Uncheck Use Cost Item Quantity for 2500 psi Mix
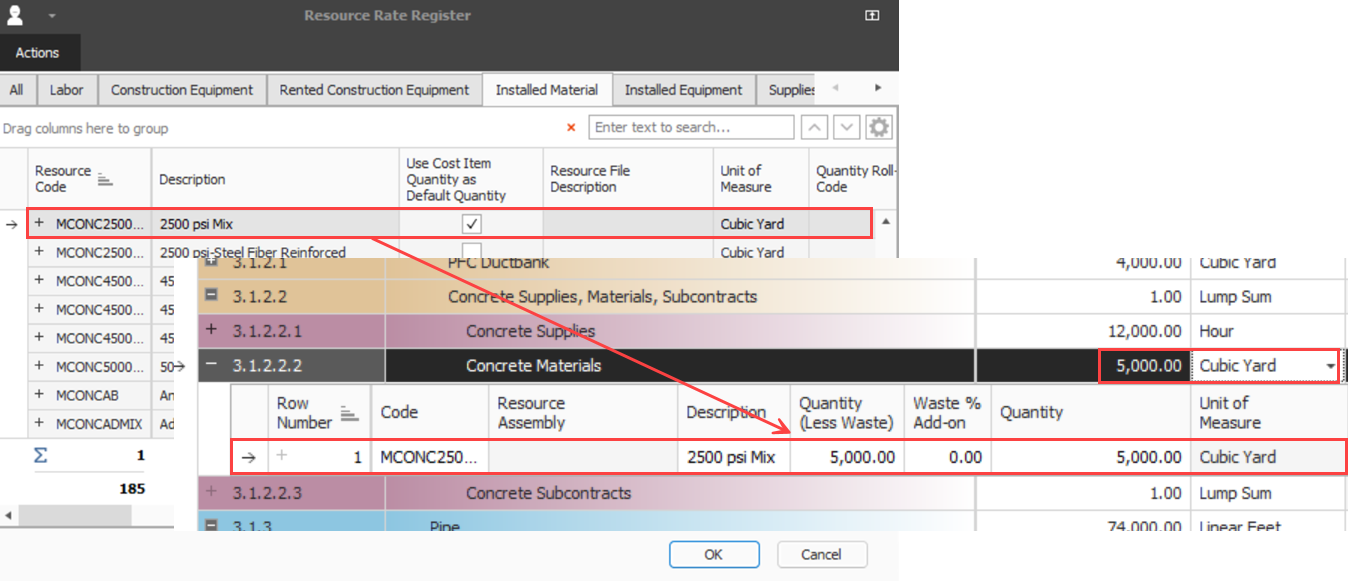 pos(471,224)
